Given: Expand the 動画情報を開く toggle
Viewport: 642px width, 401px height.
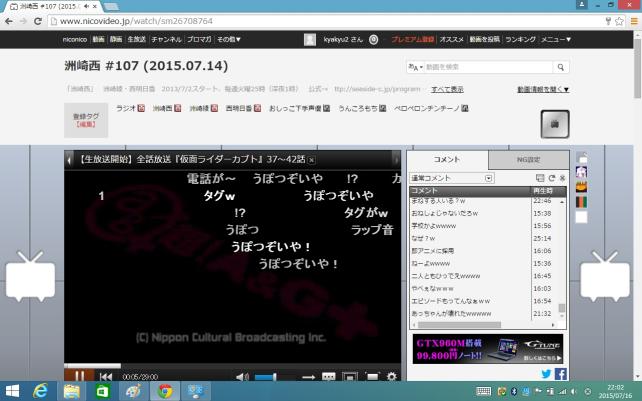Looking at the screenshot, I should tap(543, 89).
